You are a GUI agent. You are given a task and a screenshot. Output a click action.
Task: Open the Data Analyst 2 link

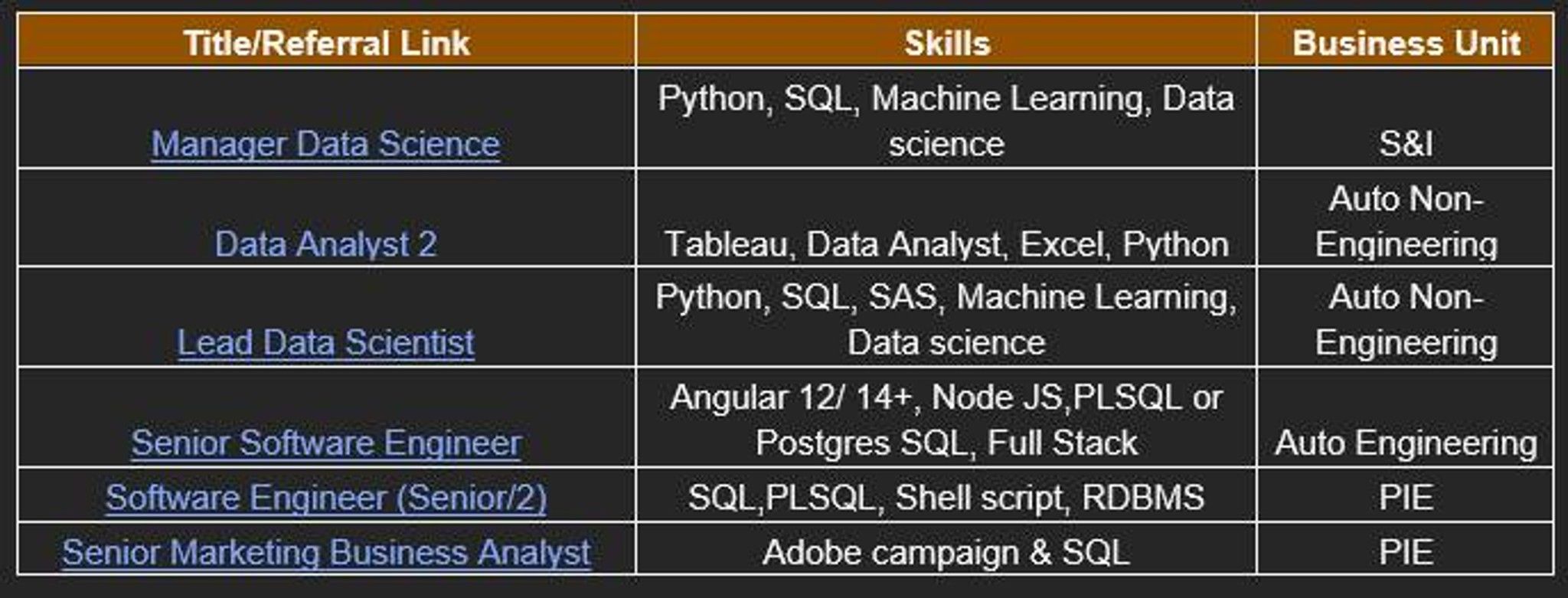325,244
